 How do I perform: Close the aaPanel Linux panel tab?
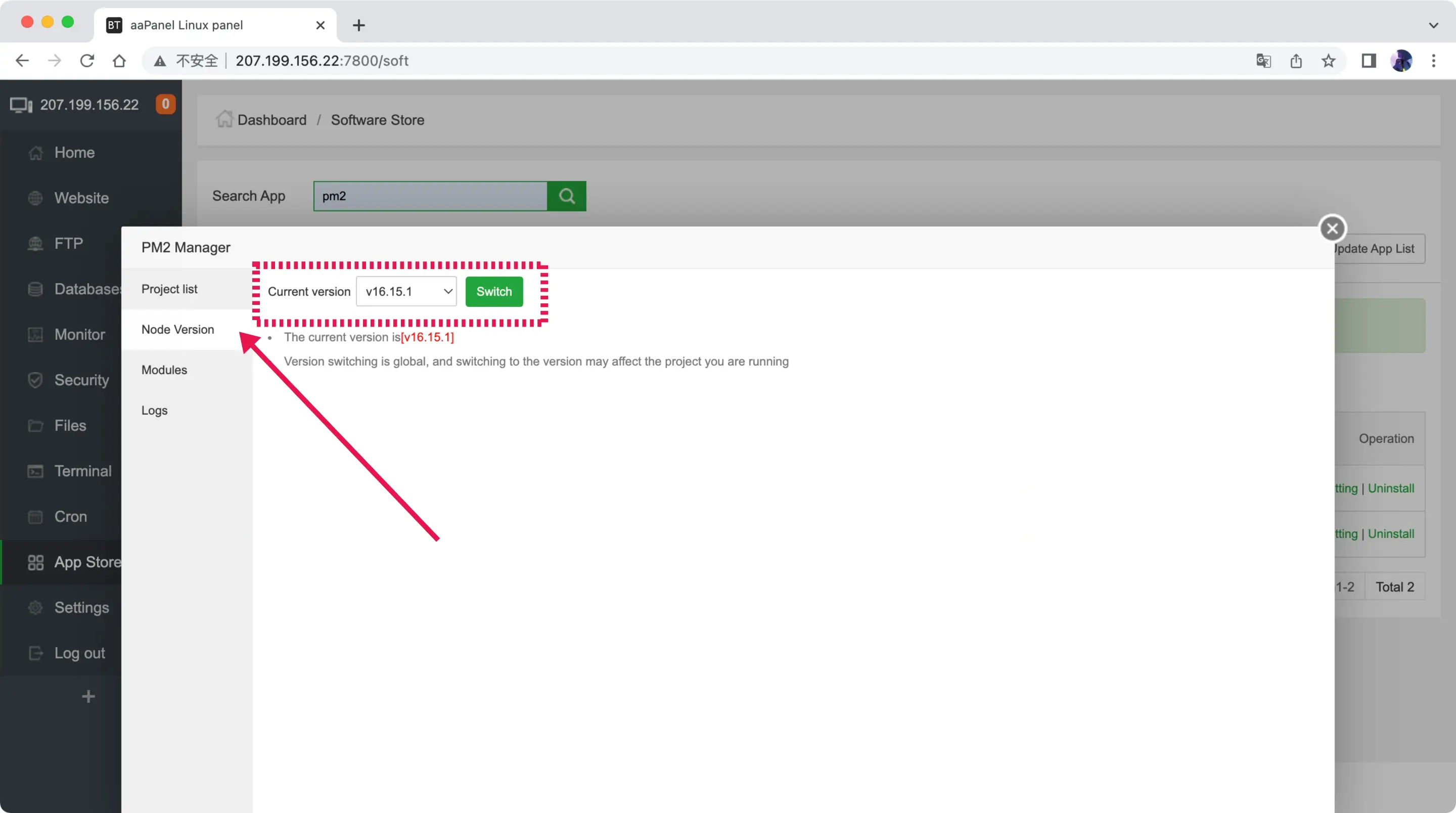tap(320, 25)
